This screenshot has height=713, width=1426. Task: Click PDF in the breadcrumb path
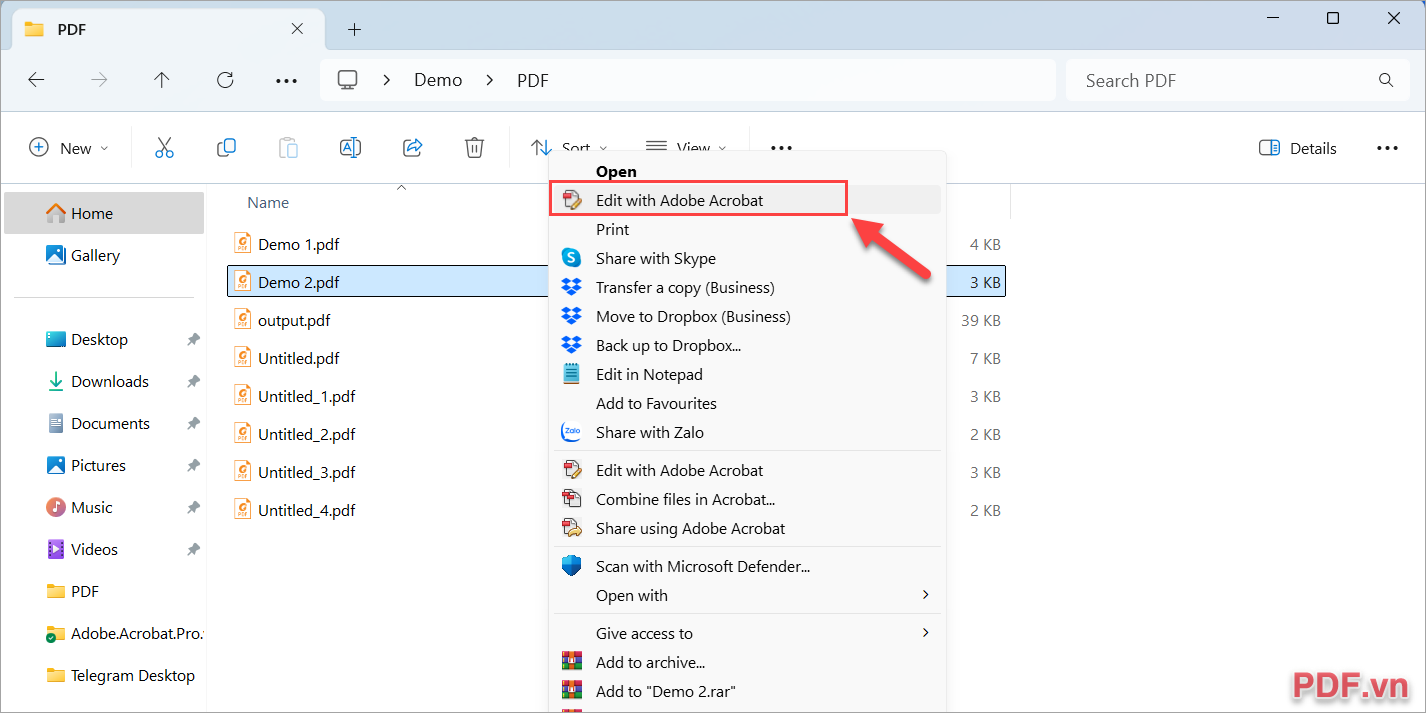[x=533, y=80]
